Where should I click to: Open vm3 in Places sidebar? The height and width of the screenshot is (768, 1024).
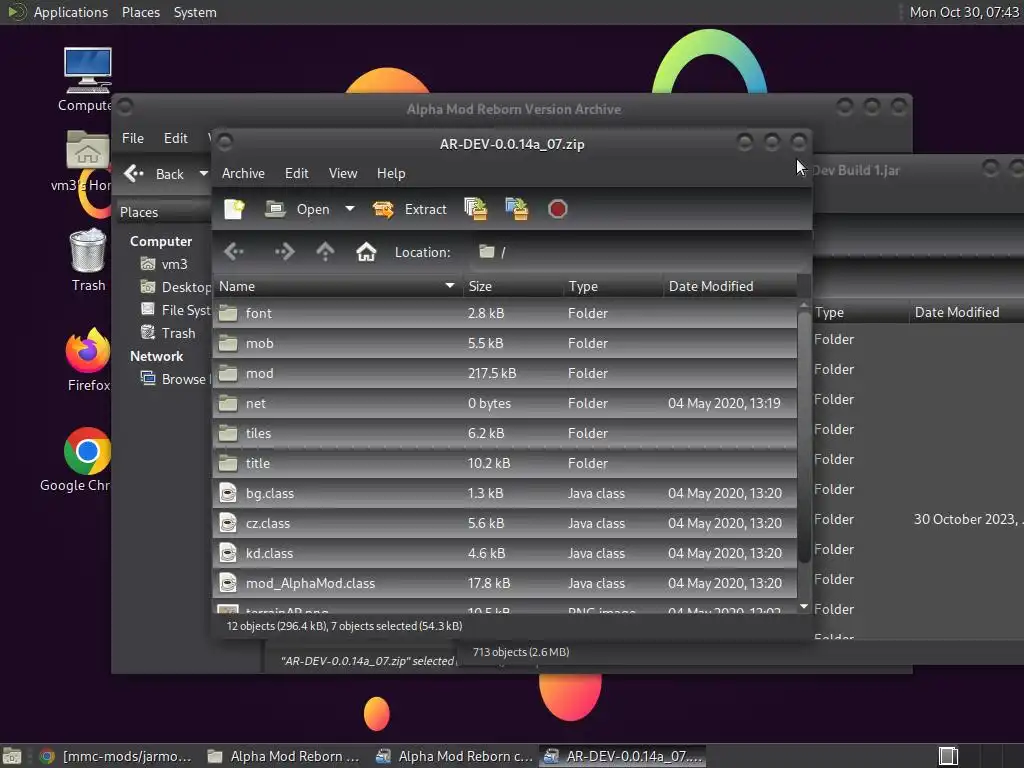pyautogui.click(x=165, y=264)
